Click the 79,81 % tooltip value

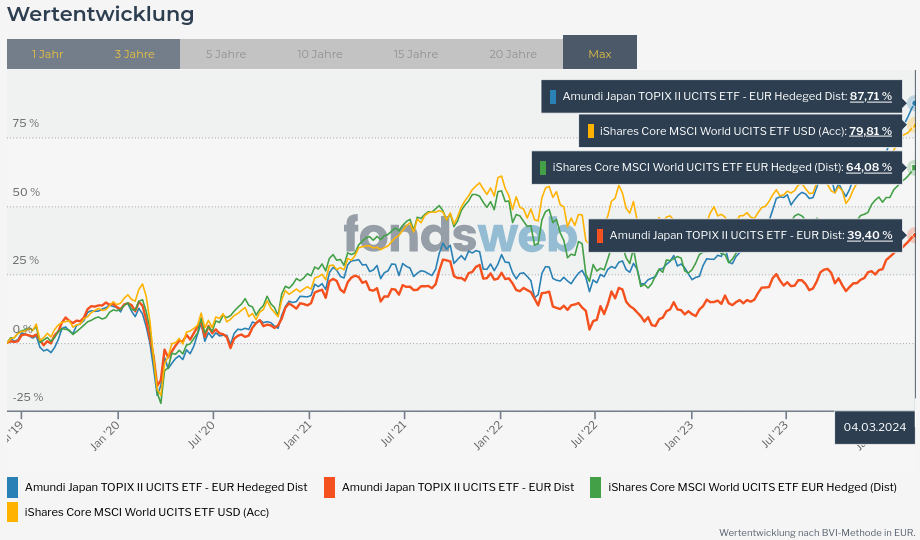click(870, 131)
